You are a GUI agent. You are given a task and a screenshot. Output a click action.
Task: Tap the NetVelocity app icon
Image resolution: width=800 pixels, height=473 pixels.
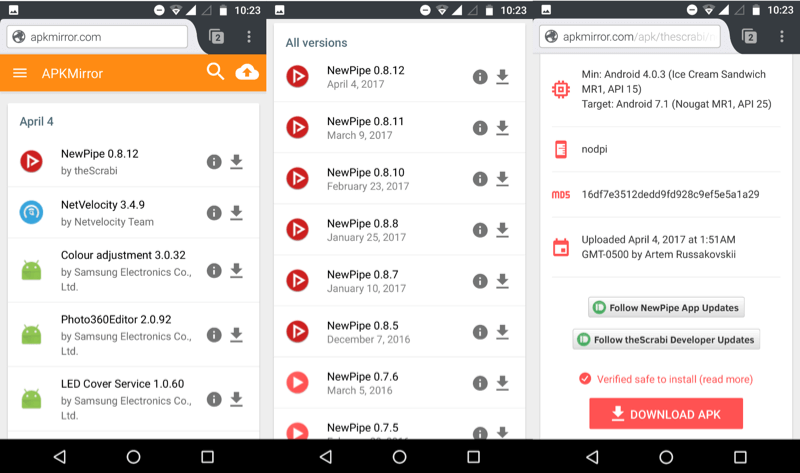pos(31,212)
